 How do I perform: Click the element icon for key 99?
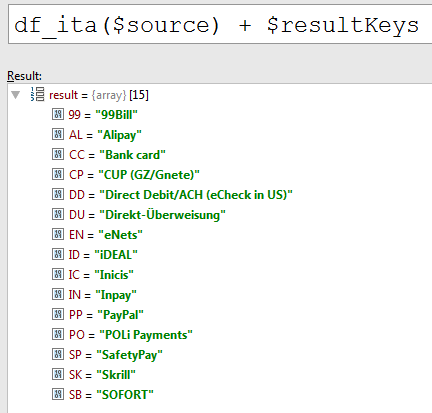pos(58,114)
